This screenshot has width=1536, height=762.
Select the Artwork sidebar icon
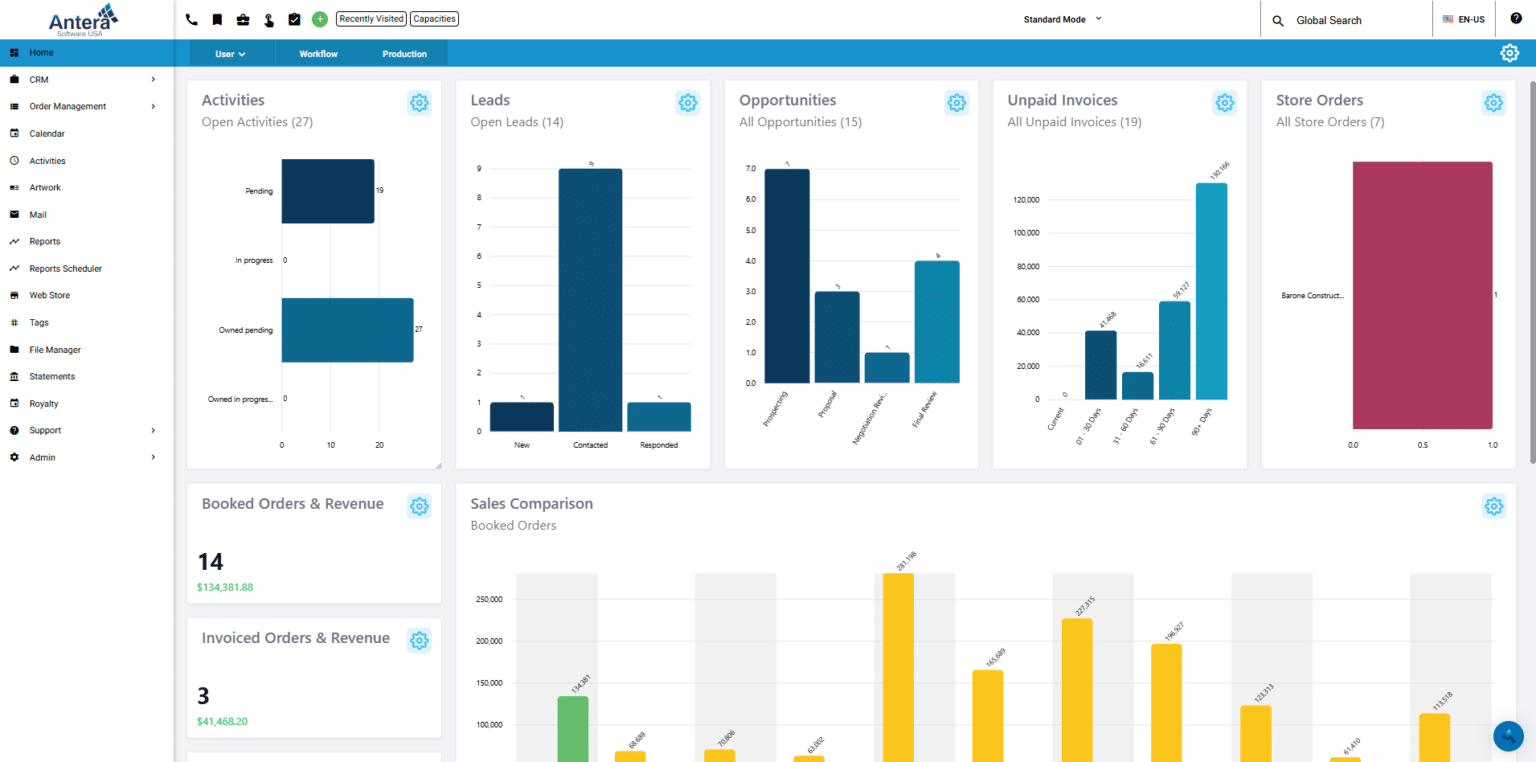[x=44, y=187]
